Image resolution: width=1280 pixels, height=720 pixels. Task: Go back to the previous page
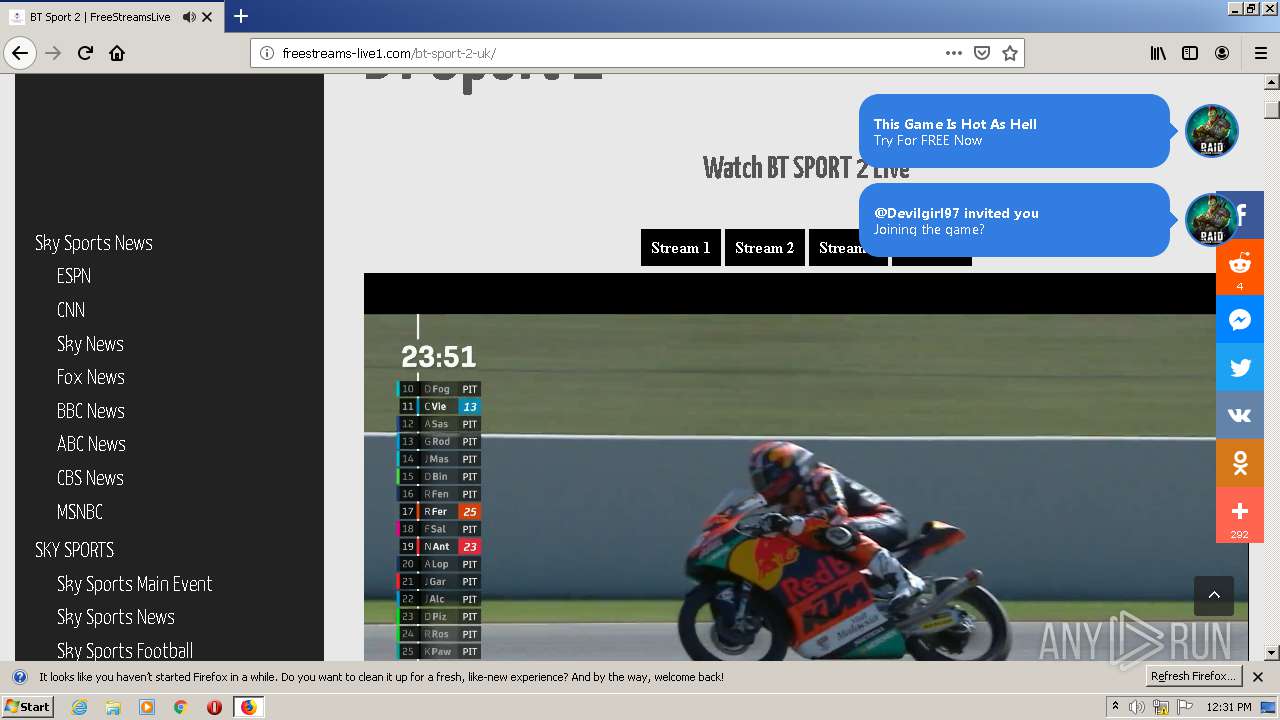click(x=20, y=53)
